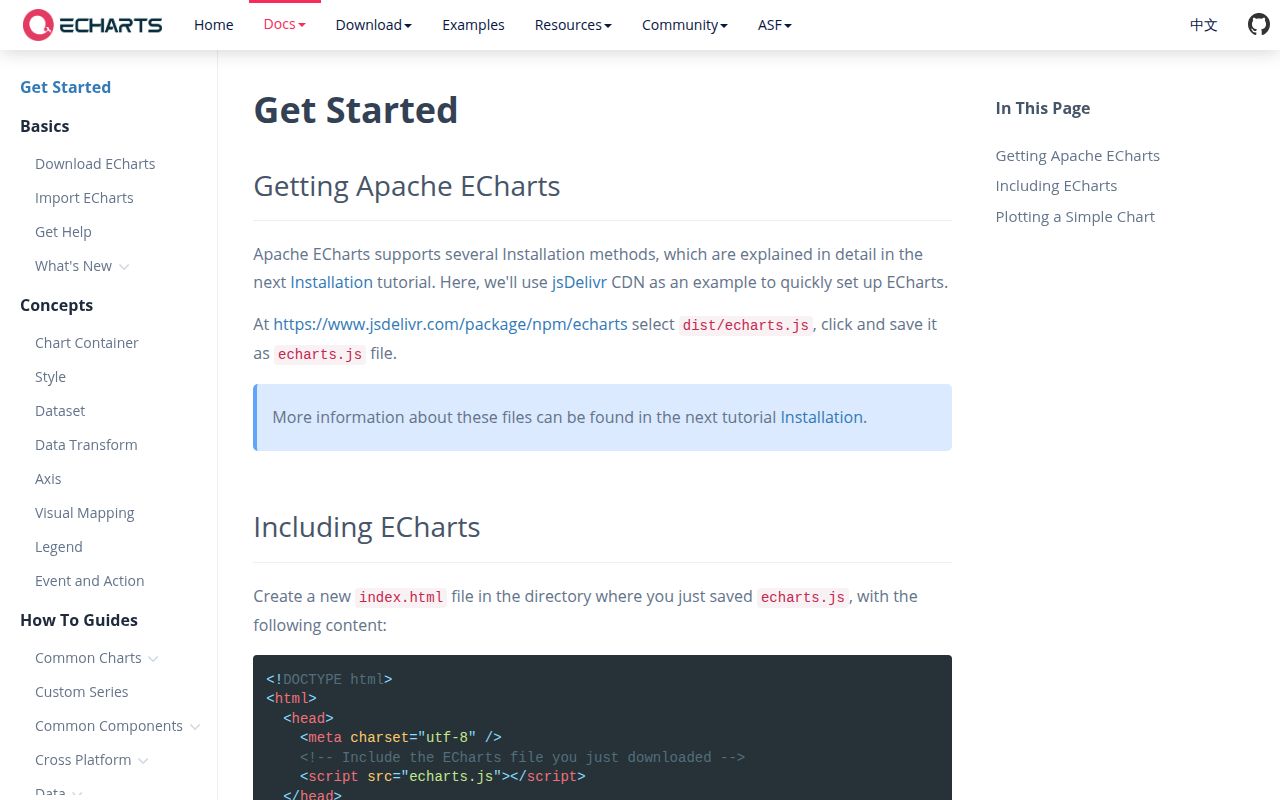Viewport: 1280px width, 800px height.
Task: Expand the What's New chevron
Action: click(124, 267)
